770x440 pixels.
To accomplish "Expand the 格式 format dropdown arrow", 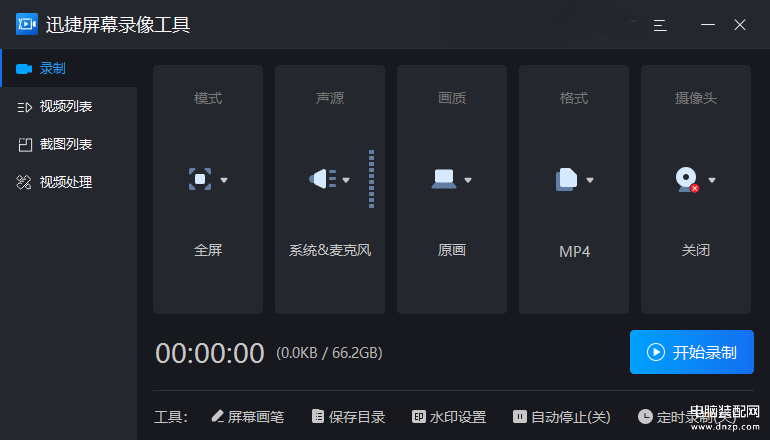I will 590,180.
